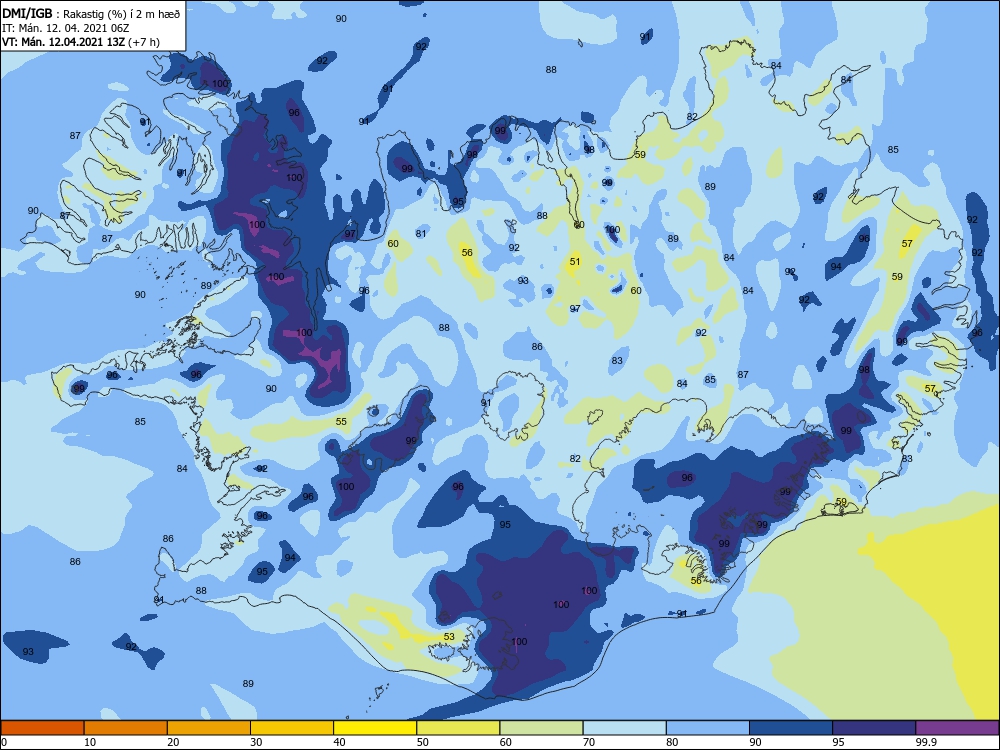Select the '40' label on the color scale
The width and height of the screenshot is (1000, 750).
(340, 742)
